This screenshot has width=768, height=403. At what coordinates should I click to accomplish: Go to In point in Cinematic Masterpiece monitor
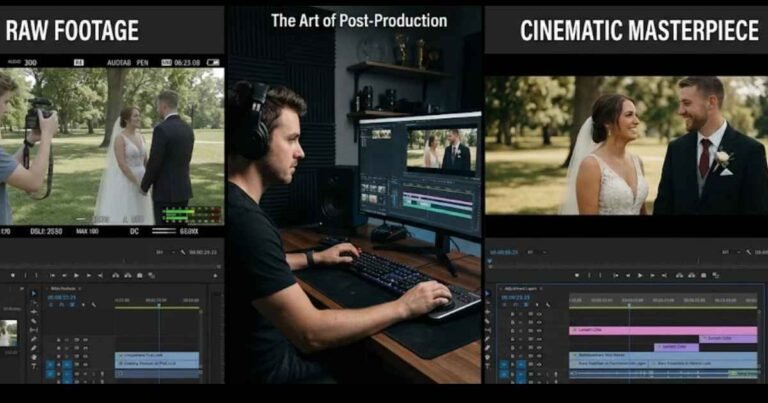(616, 276)
